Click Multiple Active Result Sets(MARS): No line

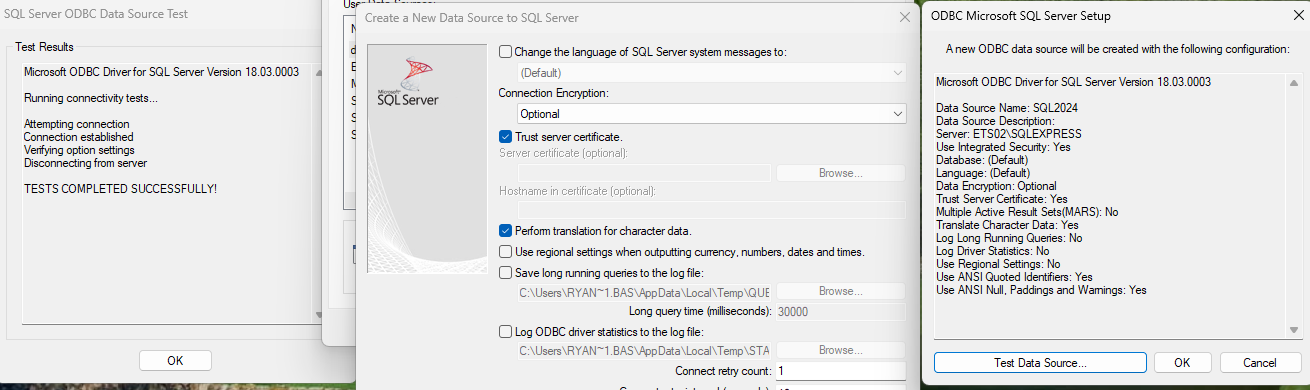[1027, 212]
